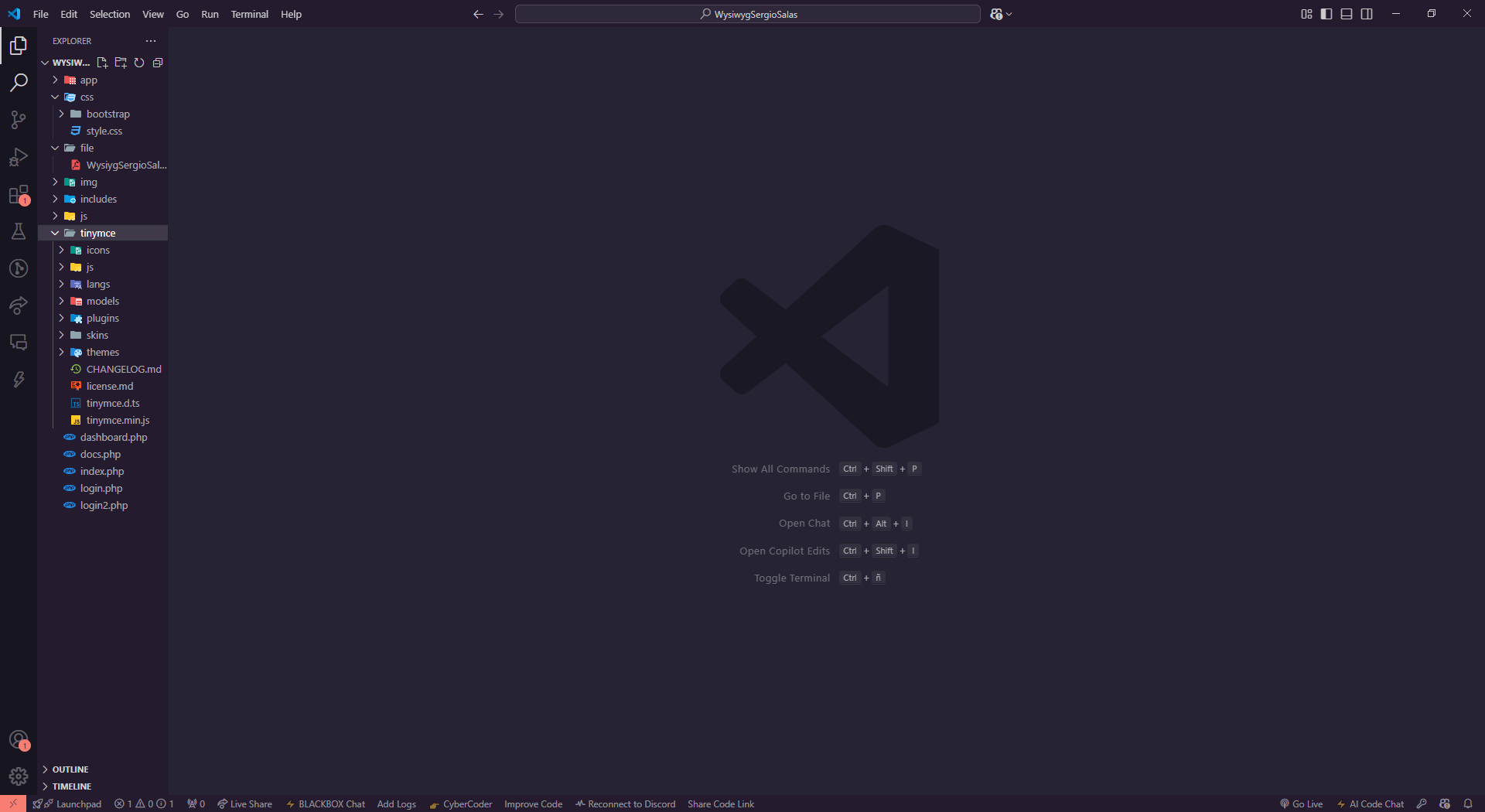Open CHANGELOG.md file
This screenshot has height=812, width=1485.
[x=104, y=370]
